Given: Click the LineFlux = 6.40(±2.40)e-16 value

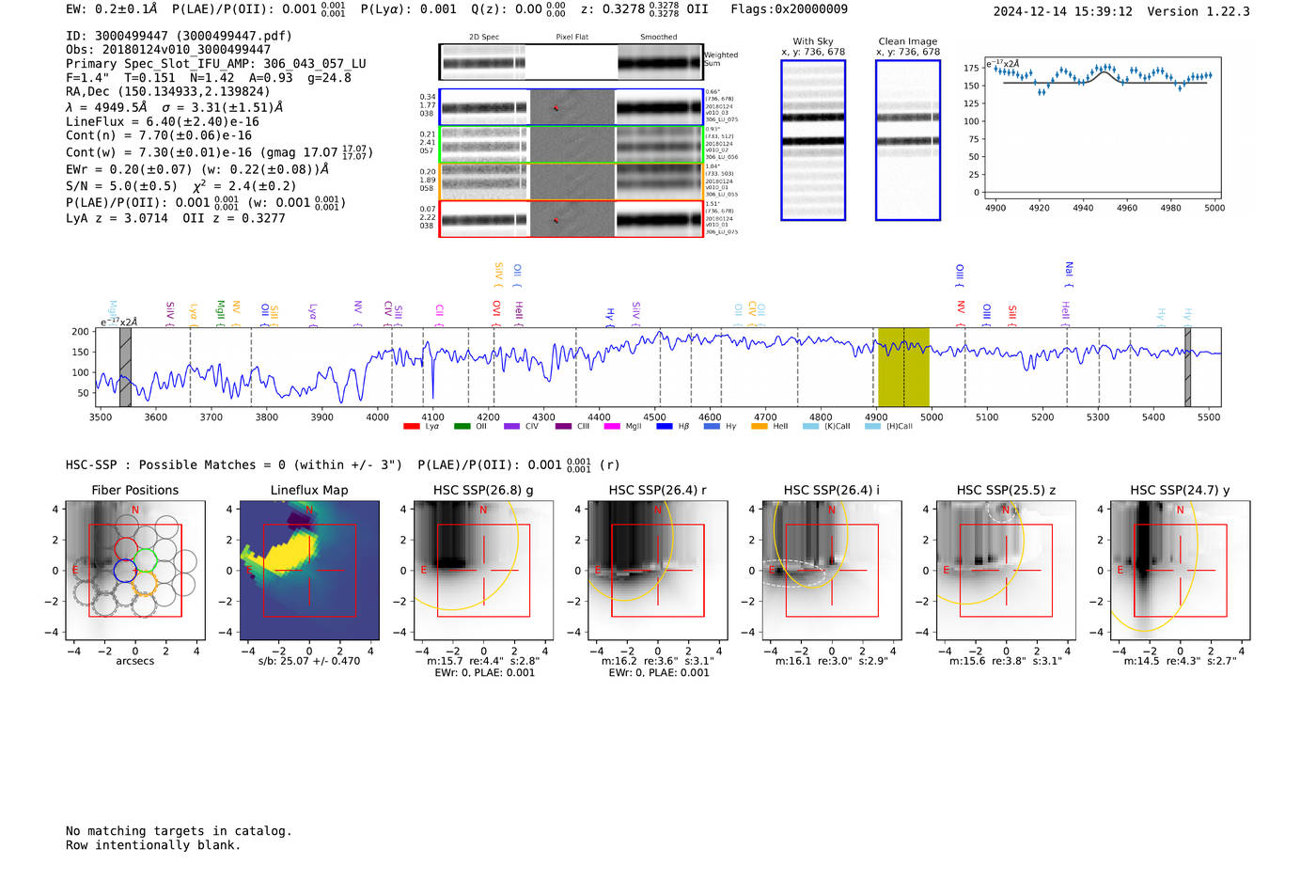Looking at the screenshot, I should tap(163, 121).
